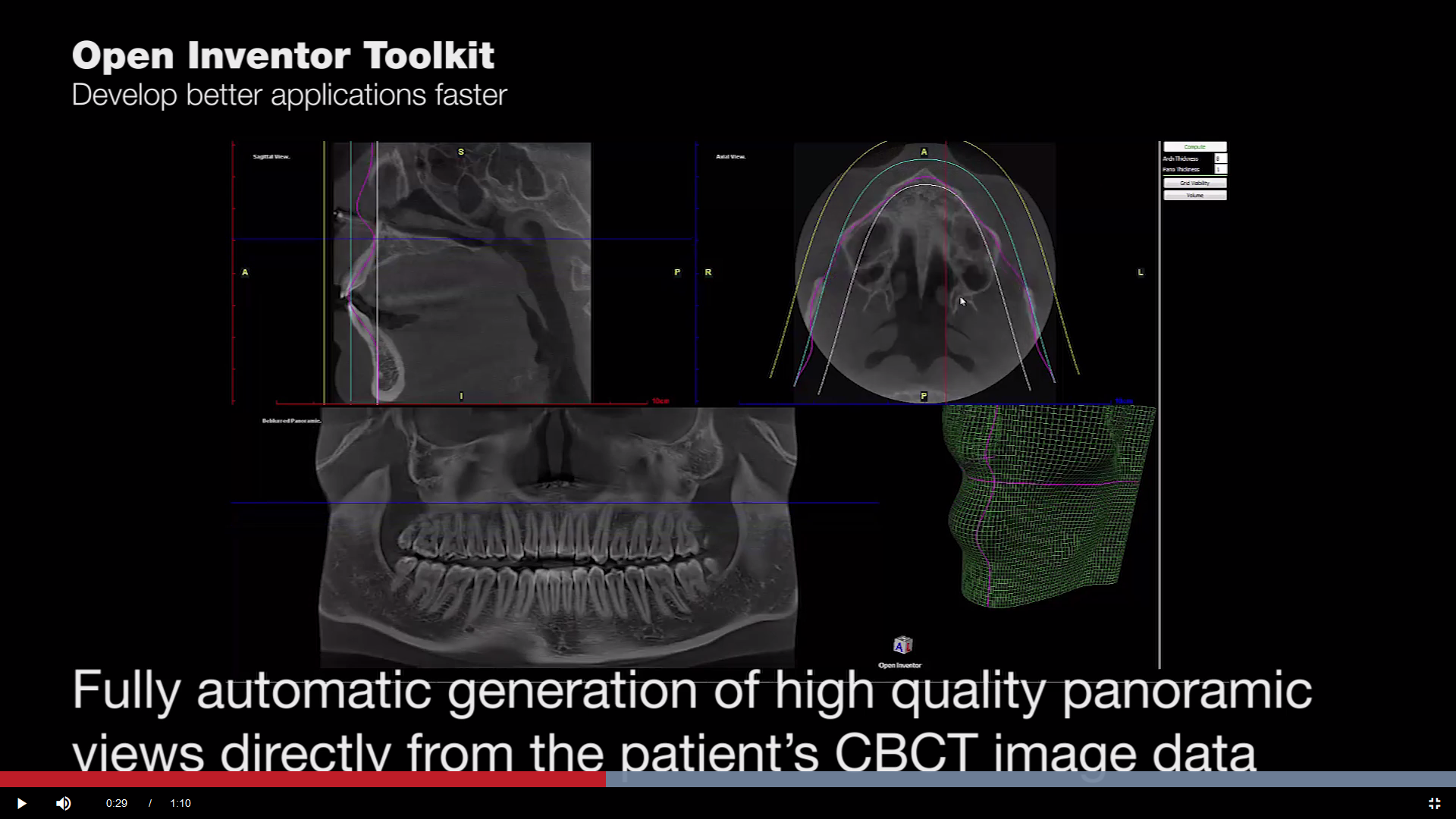Image resolution: width=1456 pixels, height=819 pixels.
Task: Click the sagittal skull CT image
Action: [461, 271]
